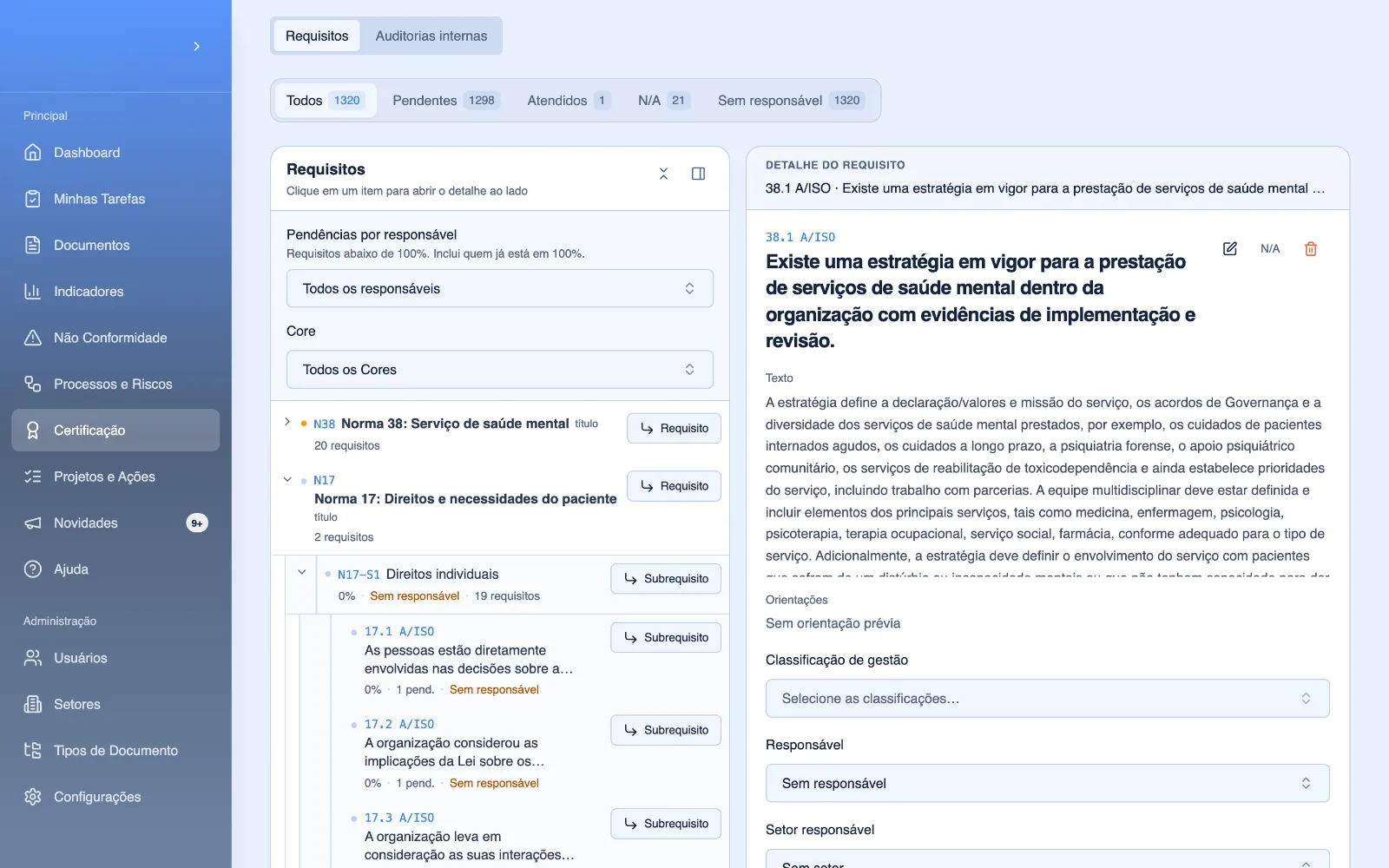Collapse all items in the Requisitos list
This screenshot has height=868, width=1389.
point(663,174)
